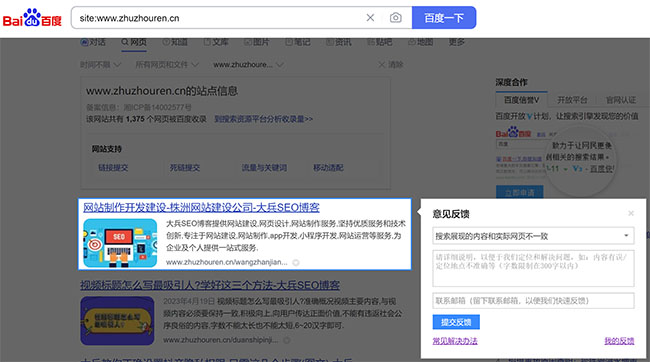Close the 意见反馈 dialog

coord(631,213)
